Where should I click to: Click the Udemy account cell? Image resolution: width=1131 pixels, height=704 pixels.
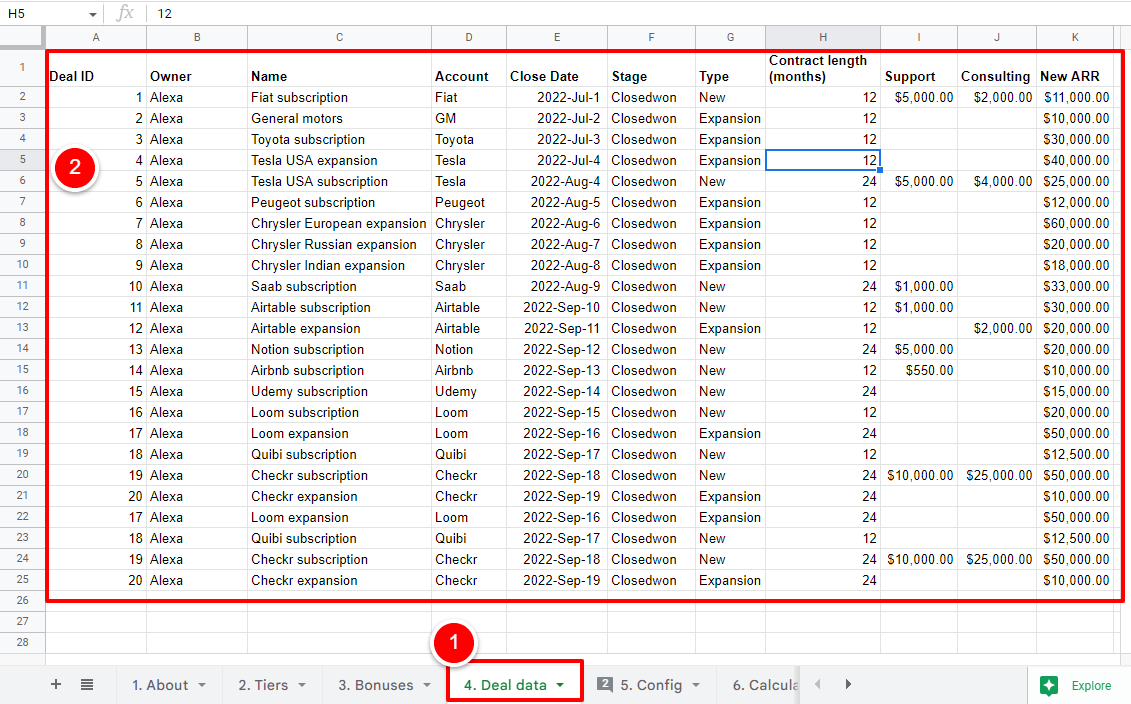469,392
